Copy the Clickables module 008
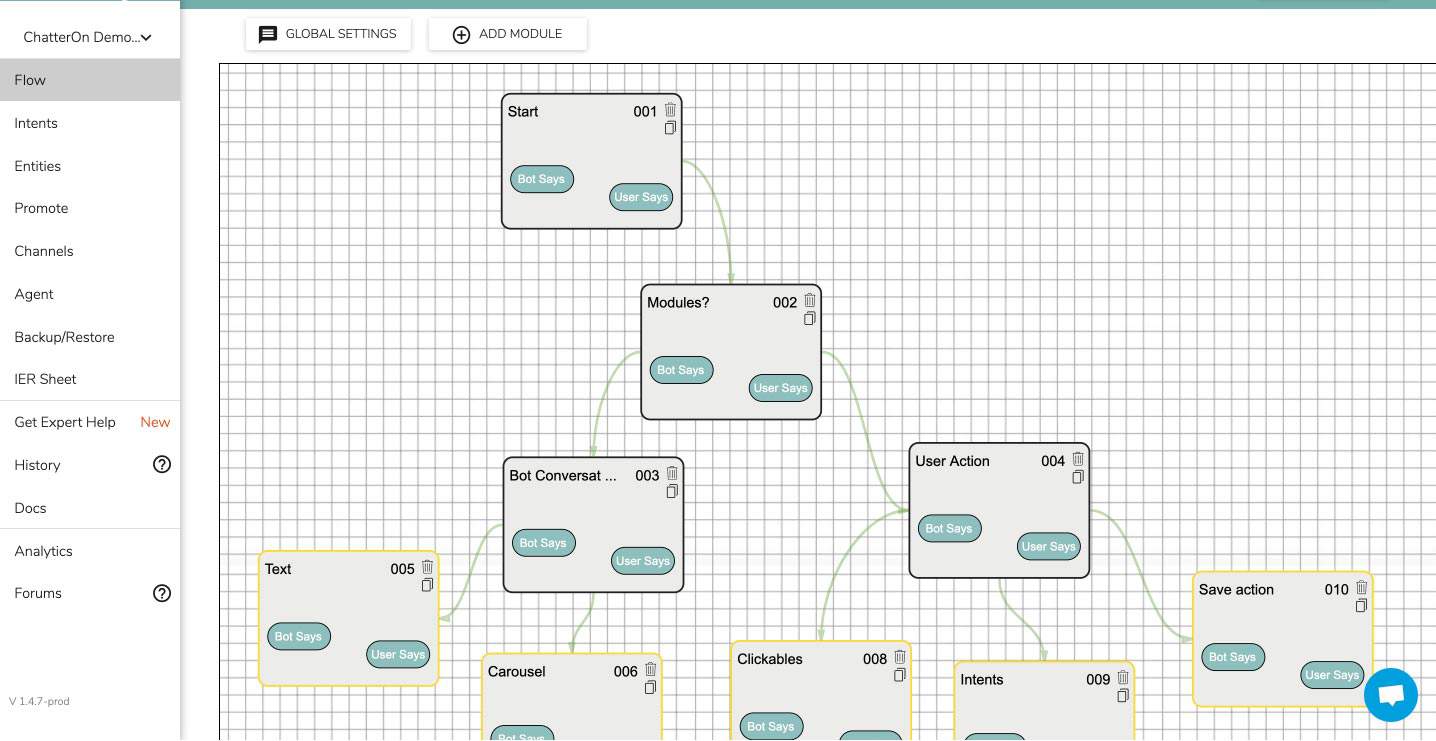 coord(900,675)
